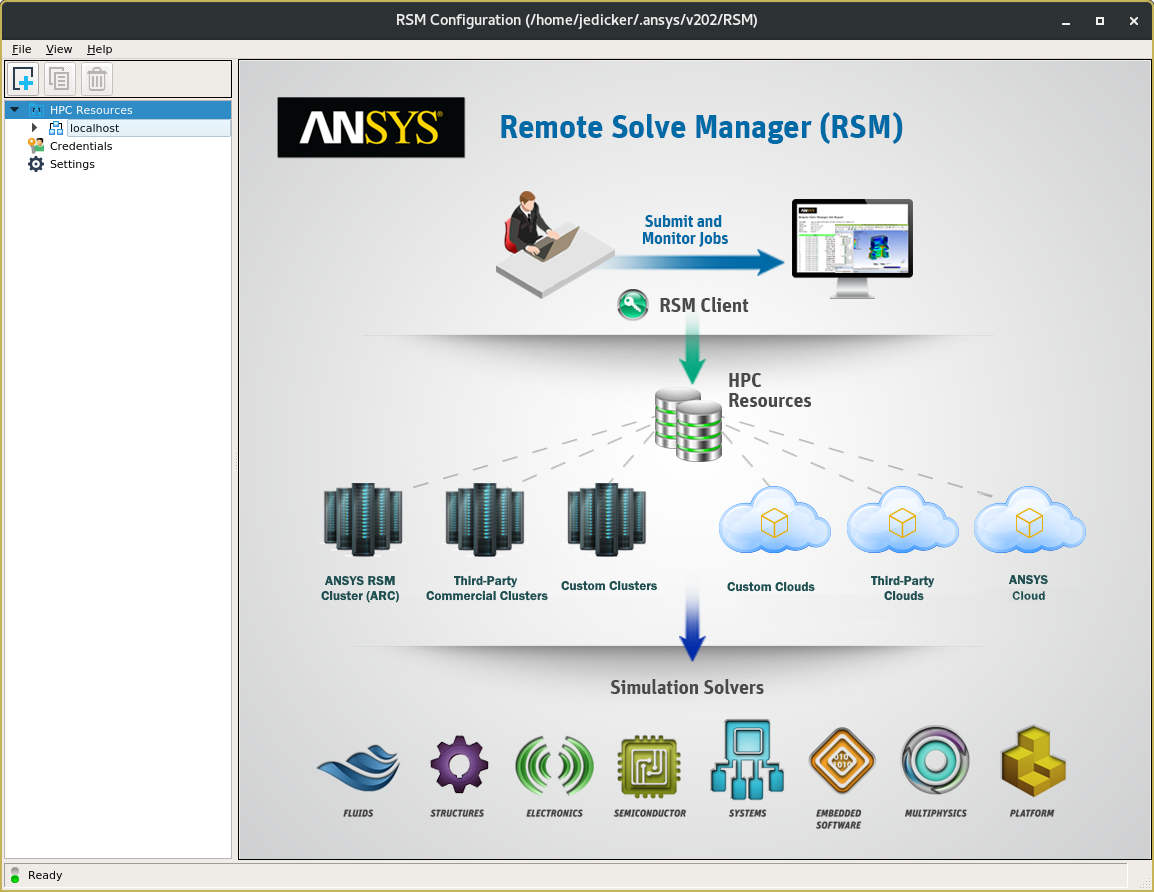Screen dimensions: 1154x892
Task: Click the Credentials key-and-user icon
Action: click(x=36, y=146)
